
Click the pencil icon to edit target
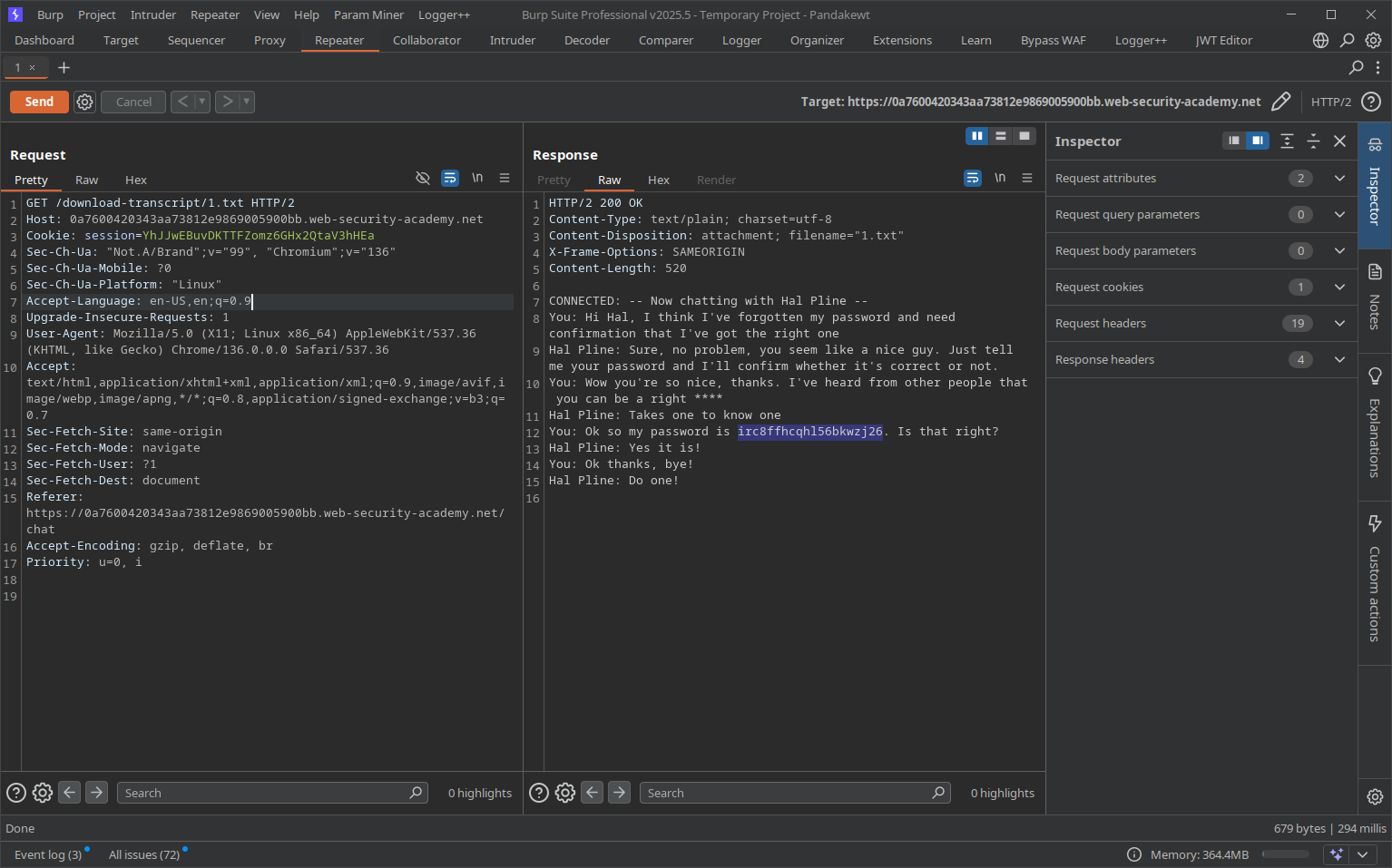coord(1280,102)
